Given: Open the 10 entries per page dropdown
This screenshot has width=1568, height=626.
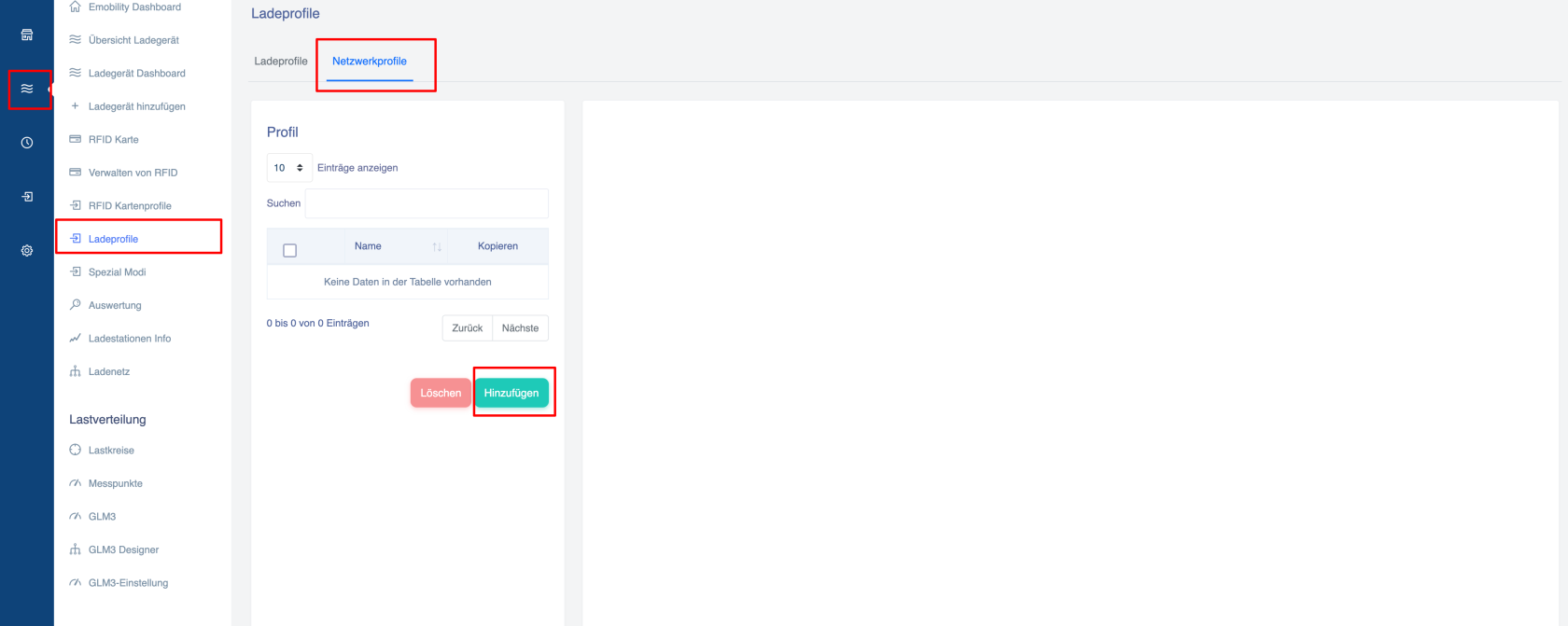Looking at the screenshot, I should point(289,168).
